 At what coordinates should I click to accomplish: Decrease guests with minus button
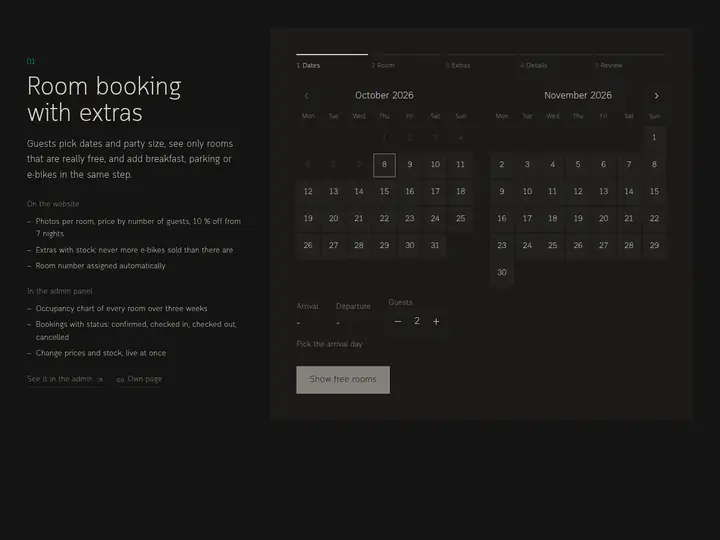398,321
